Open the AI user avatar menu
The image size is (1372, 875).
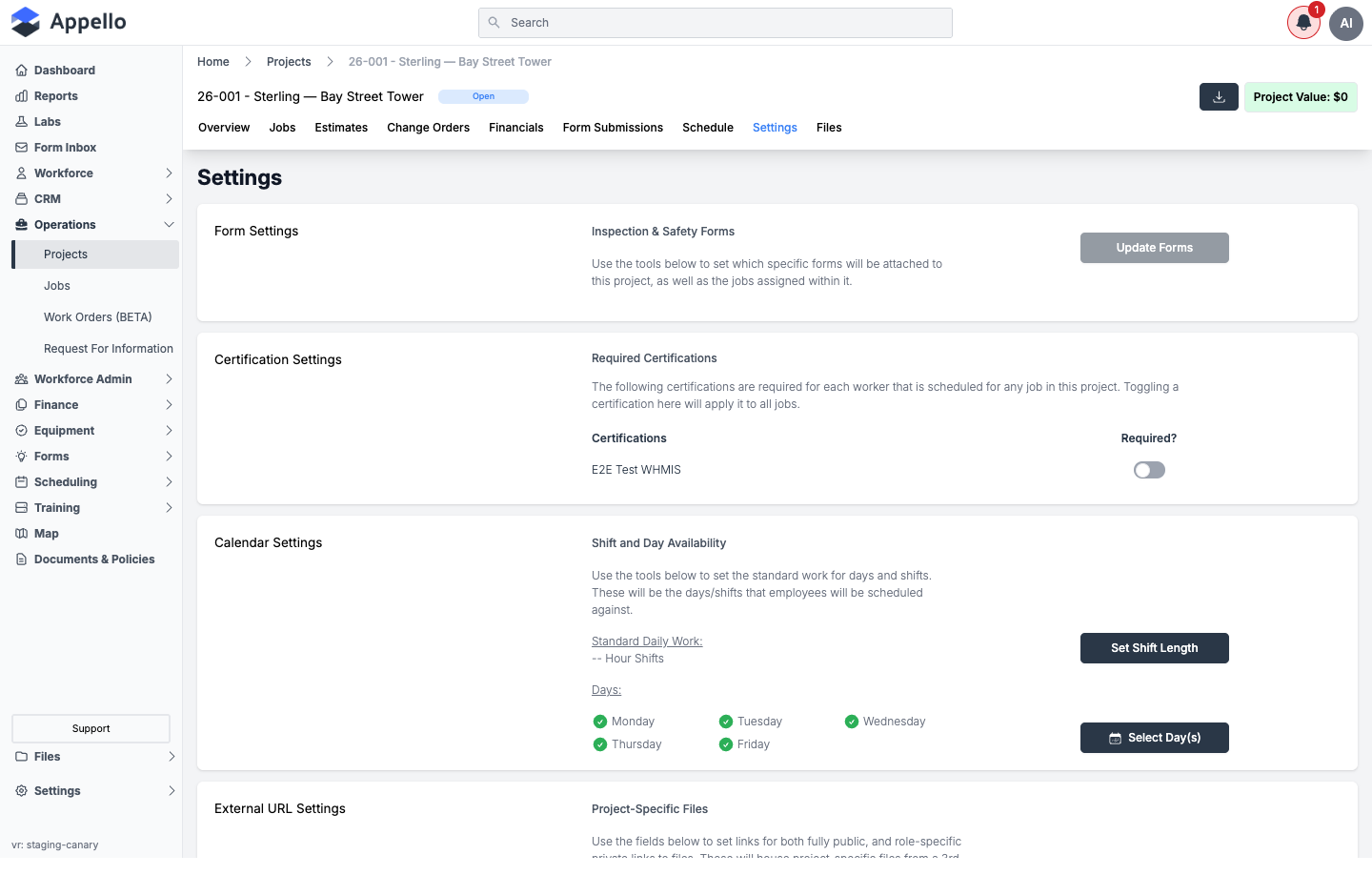tap(1346, 23)
